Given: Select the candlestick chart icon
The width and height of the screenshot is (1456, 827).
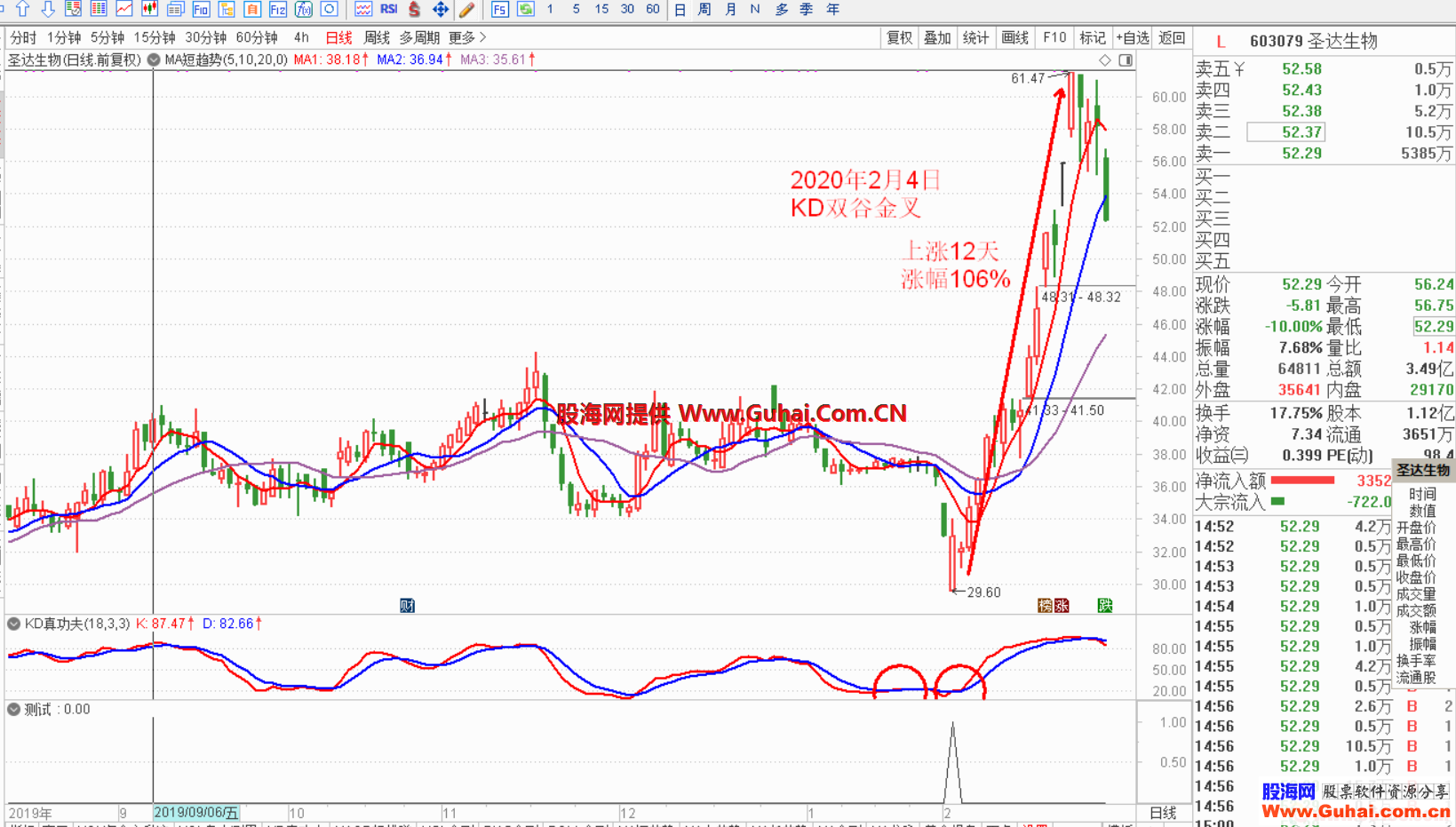Looking at the screenshot, I should point(150,9).
